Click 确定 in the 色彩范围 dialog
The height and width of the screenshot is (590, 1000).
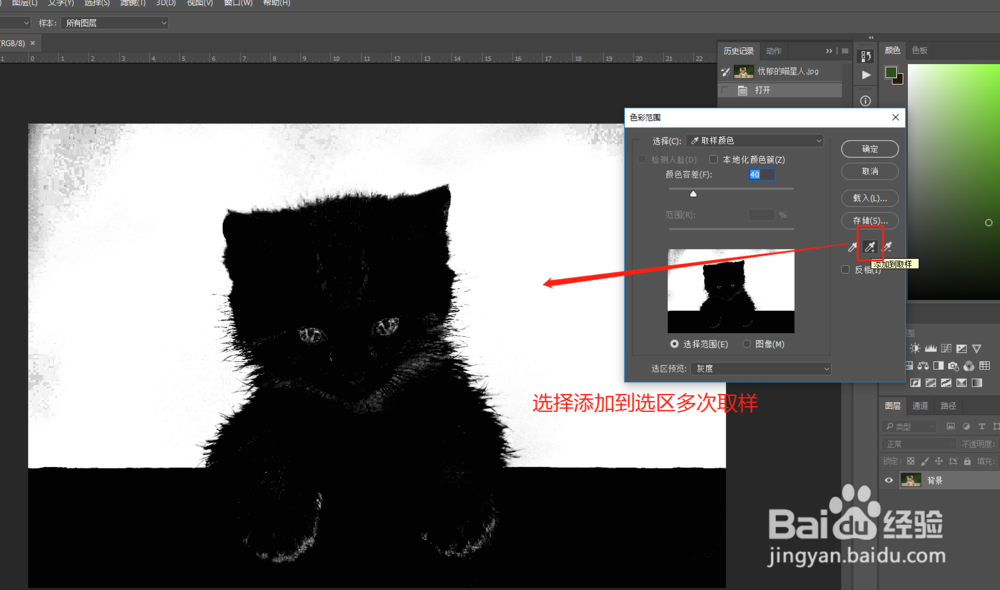pos(870,149)
